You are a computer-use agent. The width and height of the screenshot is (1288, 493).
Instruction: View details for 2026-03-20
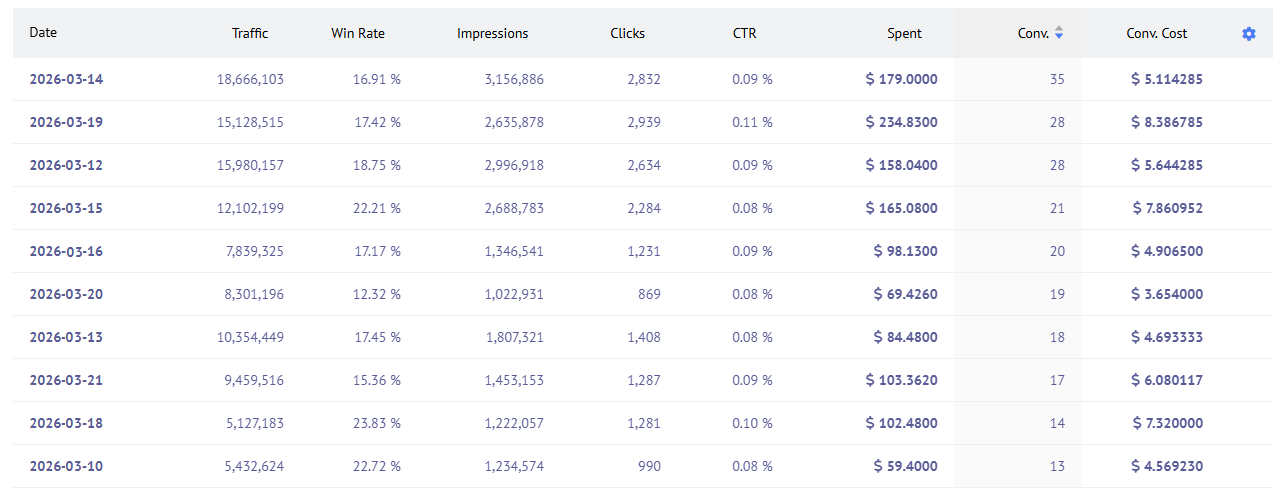coord(66,295)
